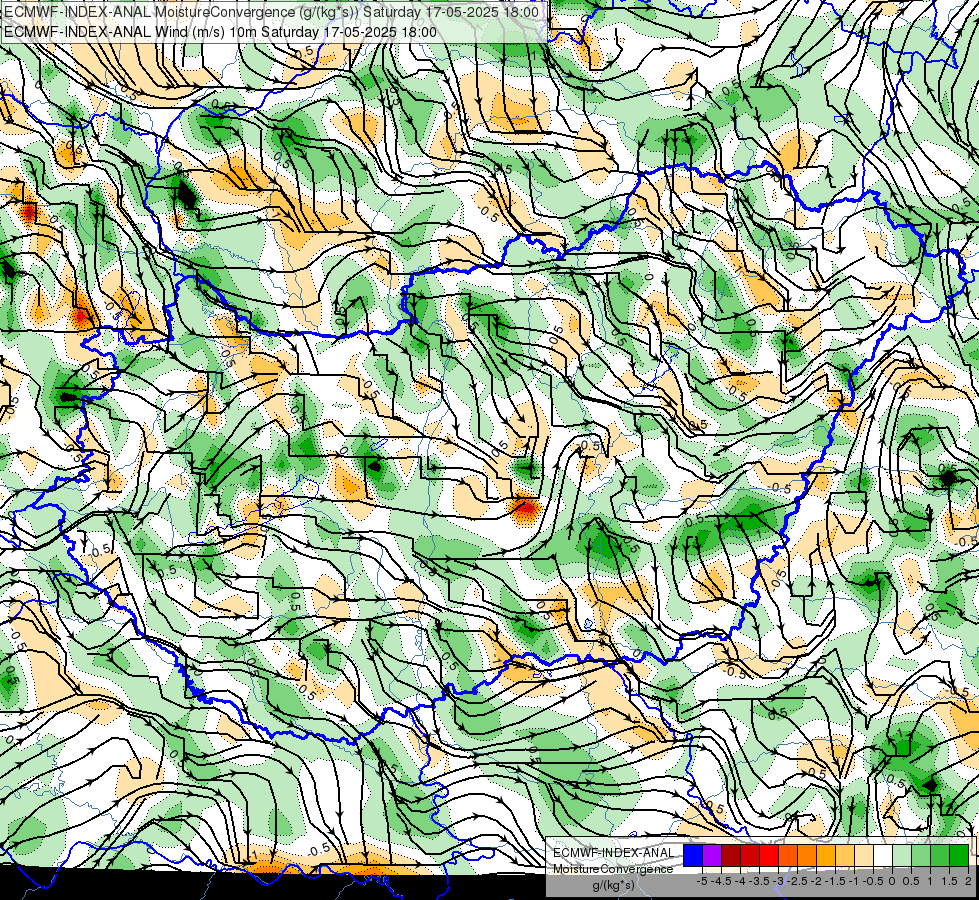This screenshot has width=979, height=900.
Task: Select the palest green swatch between 0 and 0.5
Action: point(902,855)
